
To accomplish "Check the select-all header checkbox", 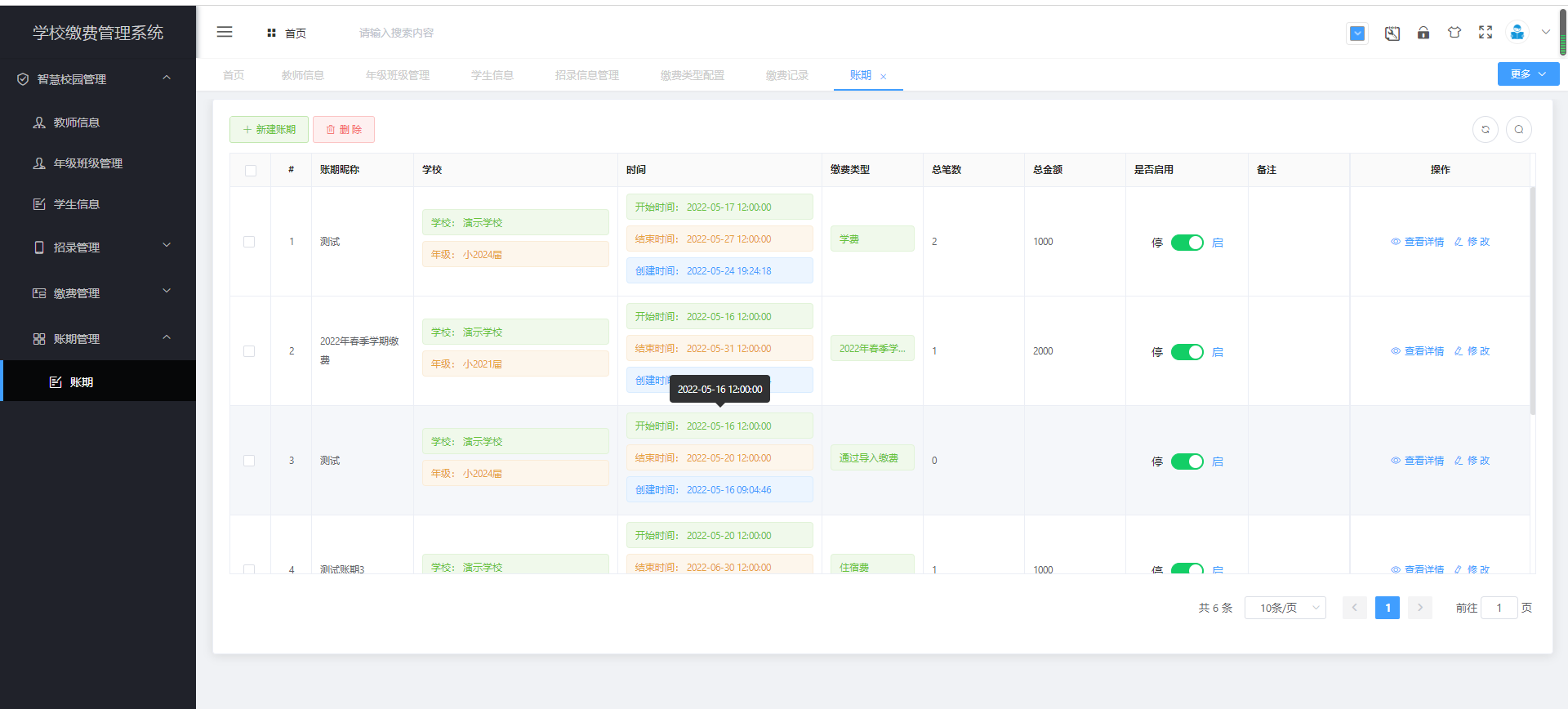I will click(x=251, y=171).
